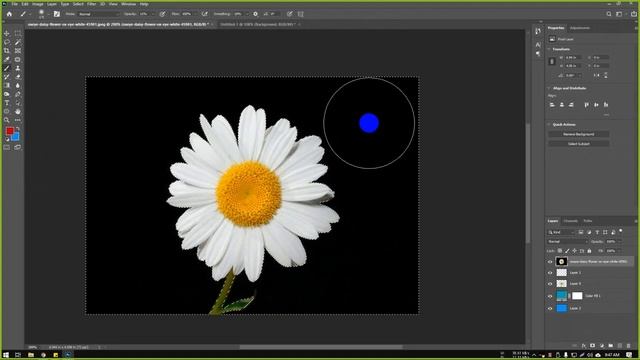The width and height of the screenshot is (640, 360).
Task: Click the blue background color swatch
Action: tap(16, 138)
